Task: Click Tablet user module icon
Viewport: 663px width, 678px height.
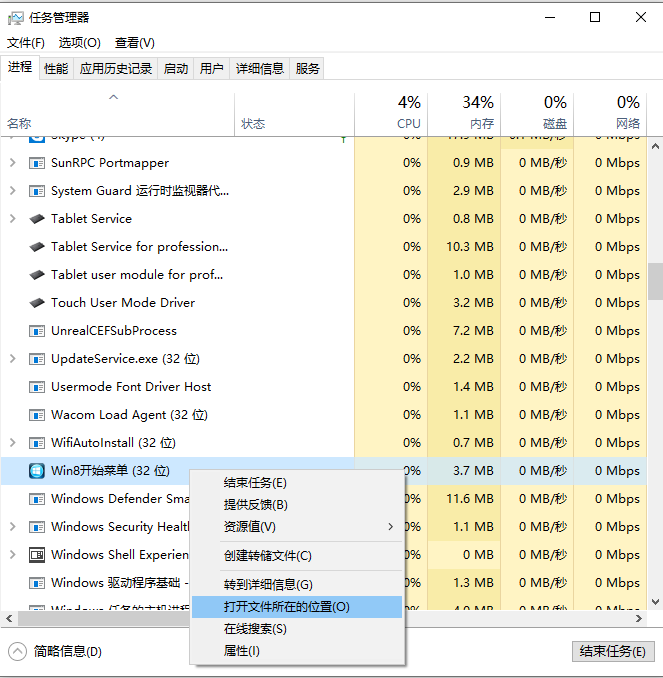Action: coord(37,275)
